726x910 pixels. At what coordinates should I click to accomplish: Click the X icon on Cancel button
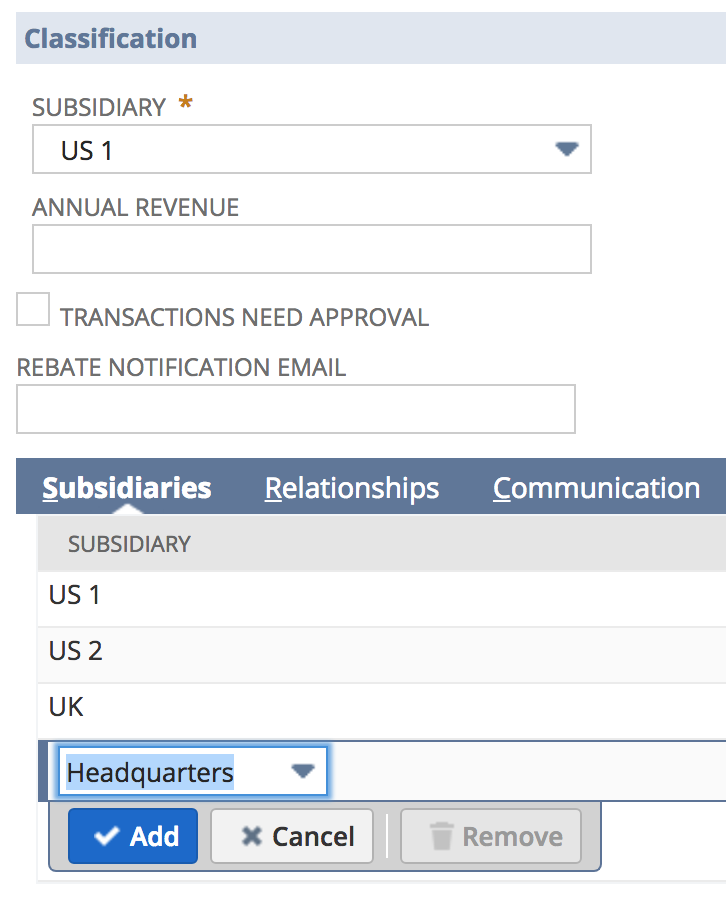(252, 836)
